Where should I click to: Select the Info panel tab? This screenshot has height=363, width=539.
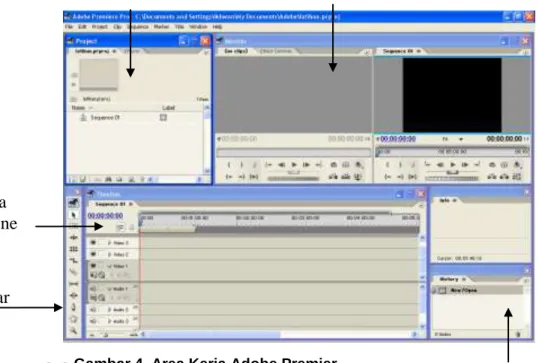(446, 200)
